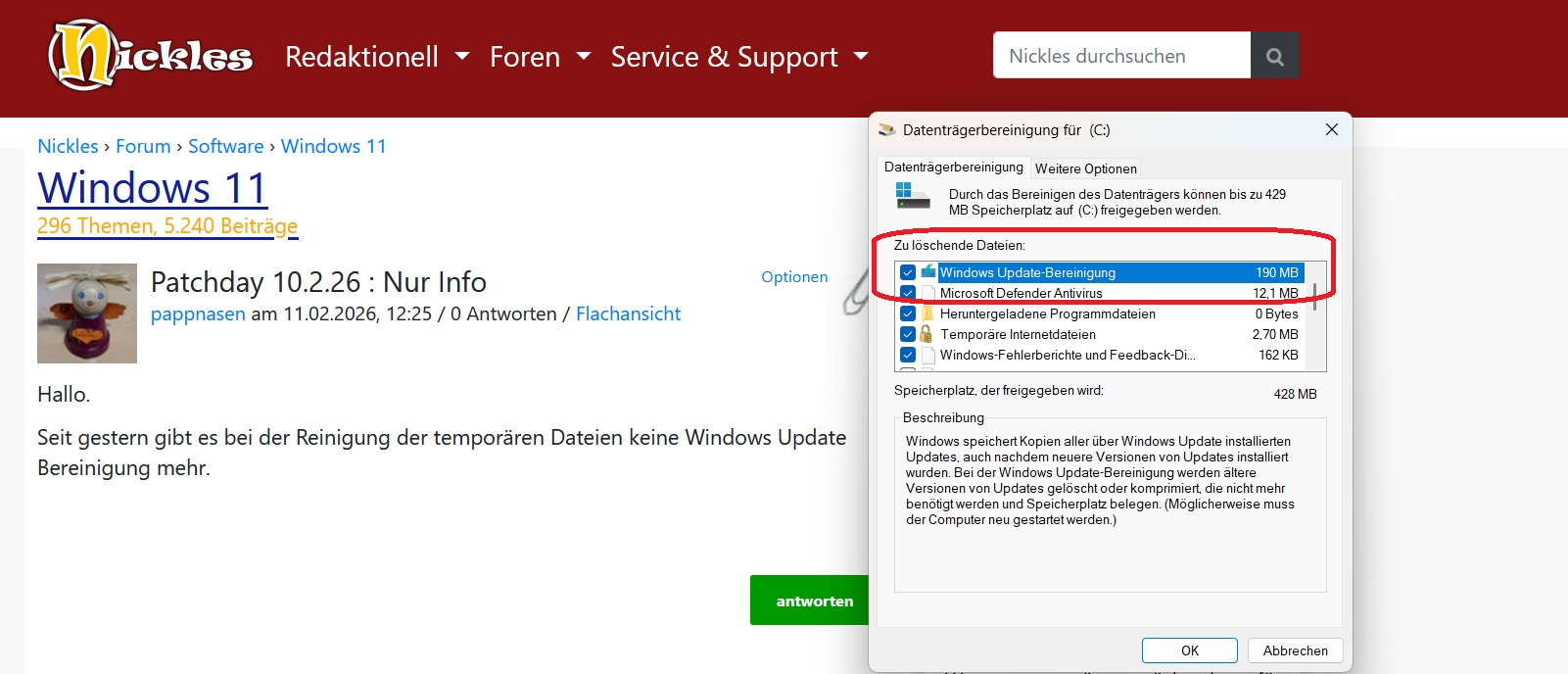Click the drive icon in cleanup dialog
The image size is (1568, 674).
(913, 196)
